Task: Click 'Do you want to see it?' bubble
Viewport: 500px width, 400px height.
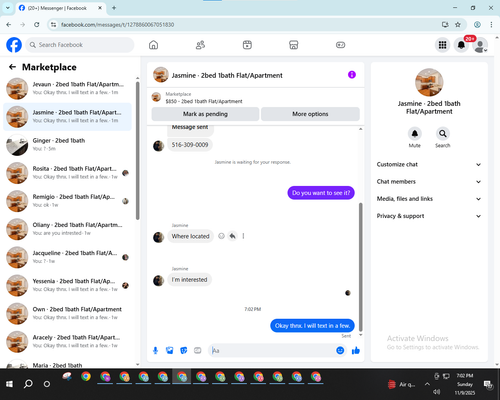Action: [x=321, y=193]
